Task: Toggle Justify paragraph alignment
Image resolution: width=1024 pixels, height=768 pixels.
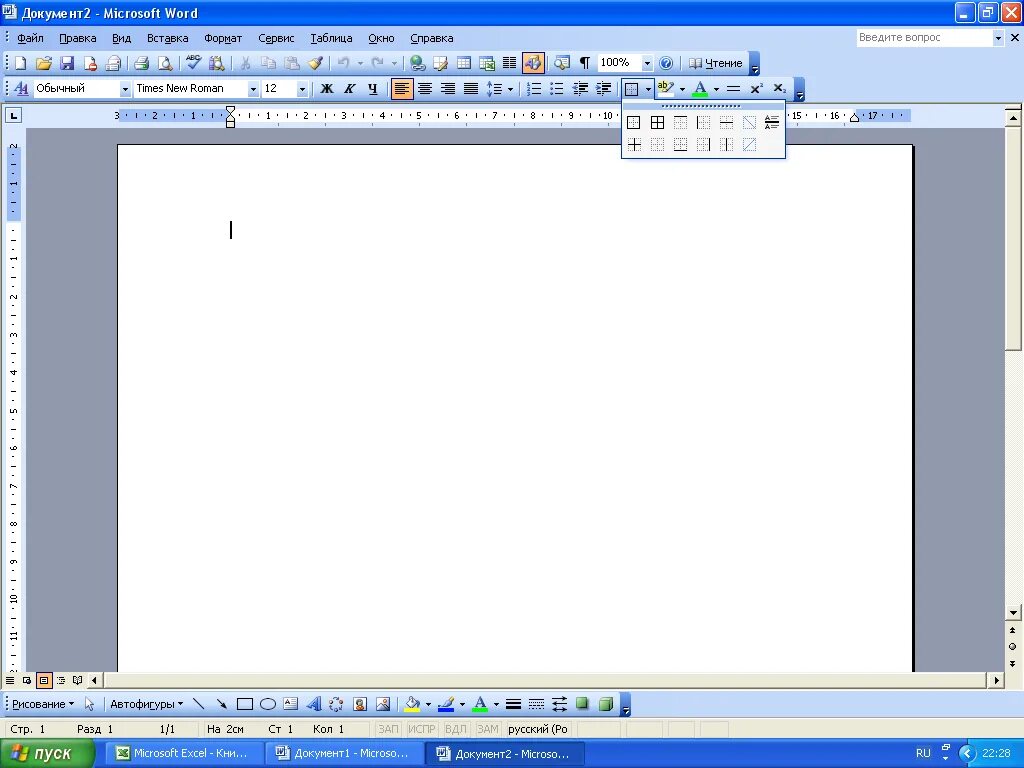Action: click(471, 88)
